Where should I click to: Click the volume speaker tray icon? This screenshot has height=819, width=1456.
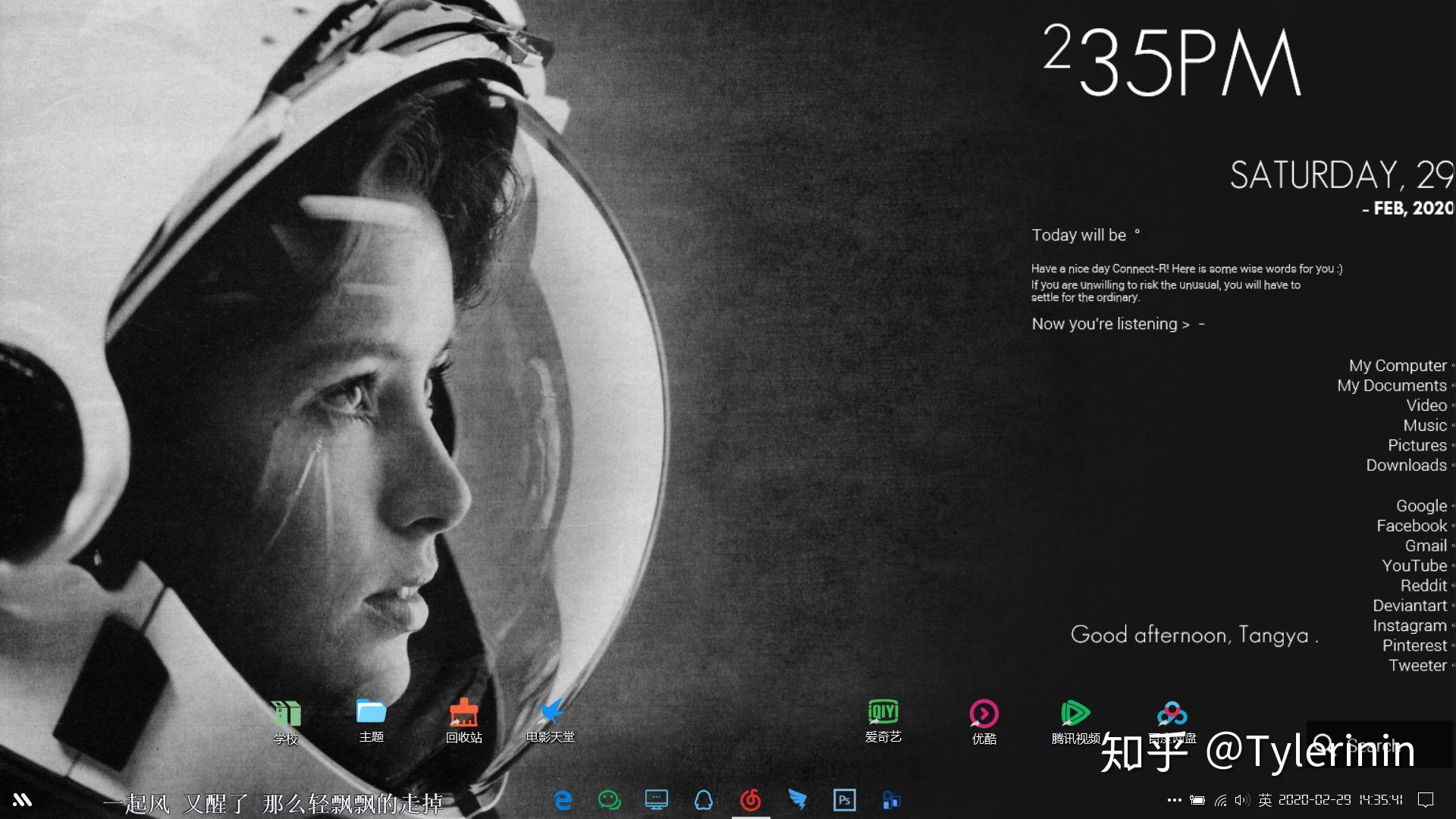(1241, 800)
